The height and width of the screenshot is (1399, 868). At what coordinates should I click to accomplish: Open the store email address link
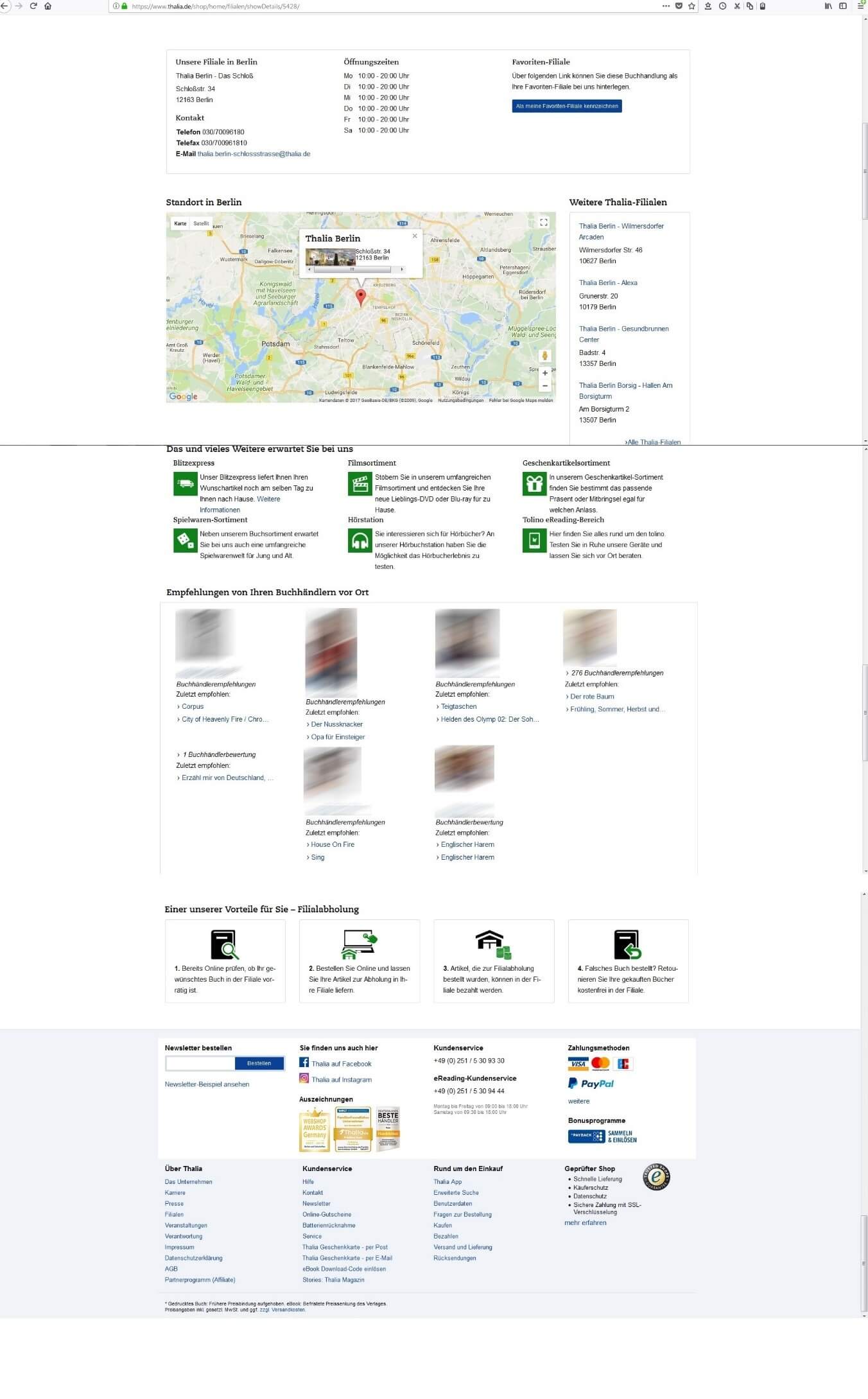[254, 154]
